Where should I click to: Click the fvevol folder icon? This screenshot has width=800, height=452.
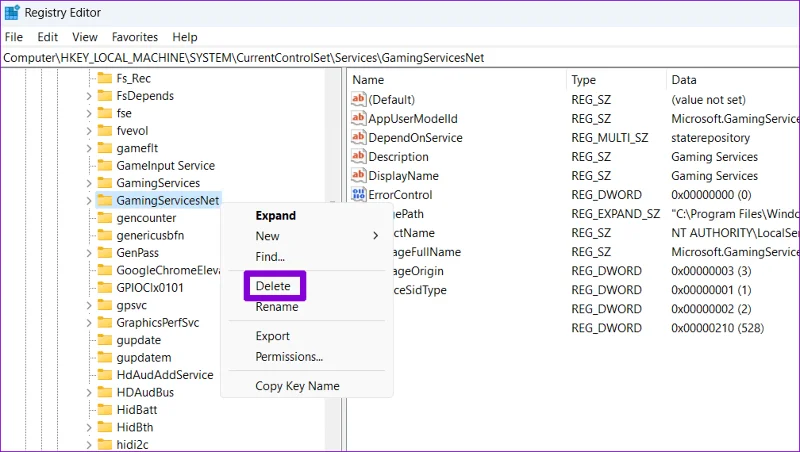(105, 131)
